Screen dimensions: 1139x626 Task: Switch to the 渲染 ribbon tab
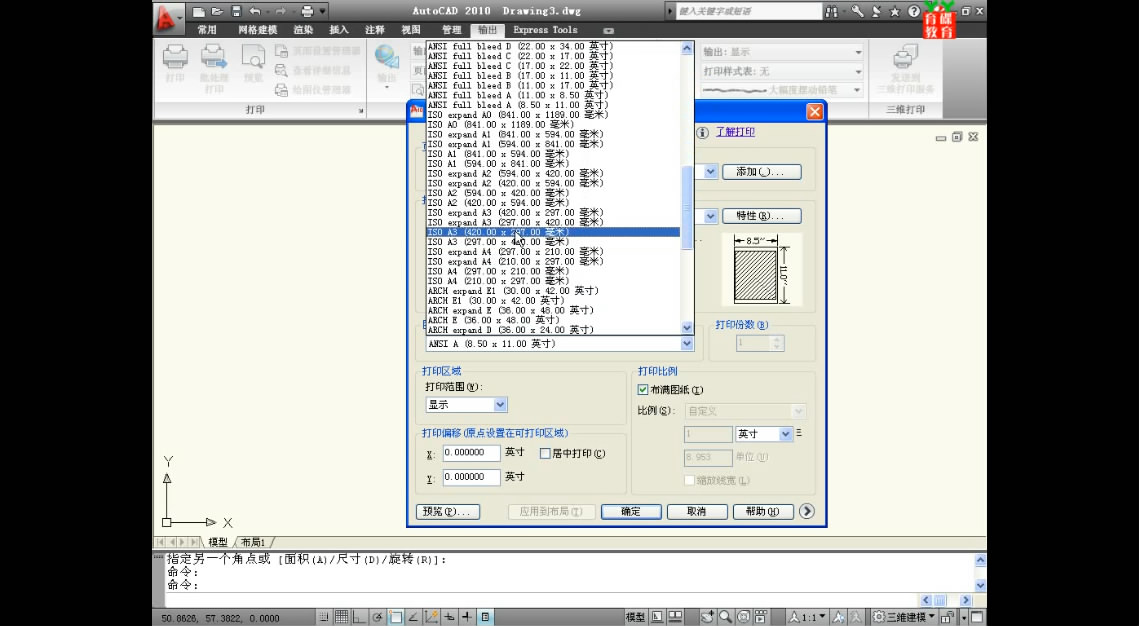[x=304, y=30]
